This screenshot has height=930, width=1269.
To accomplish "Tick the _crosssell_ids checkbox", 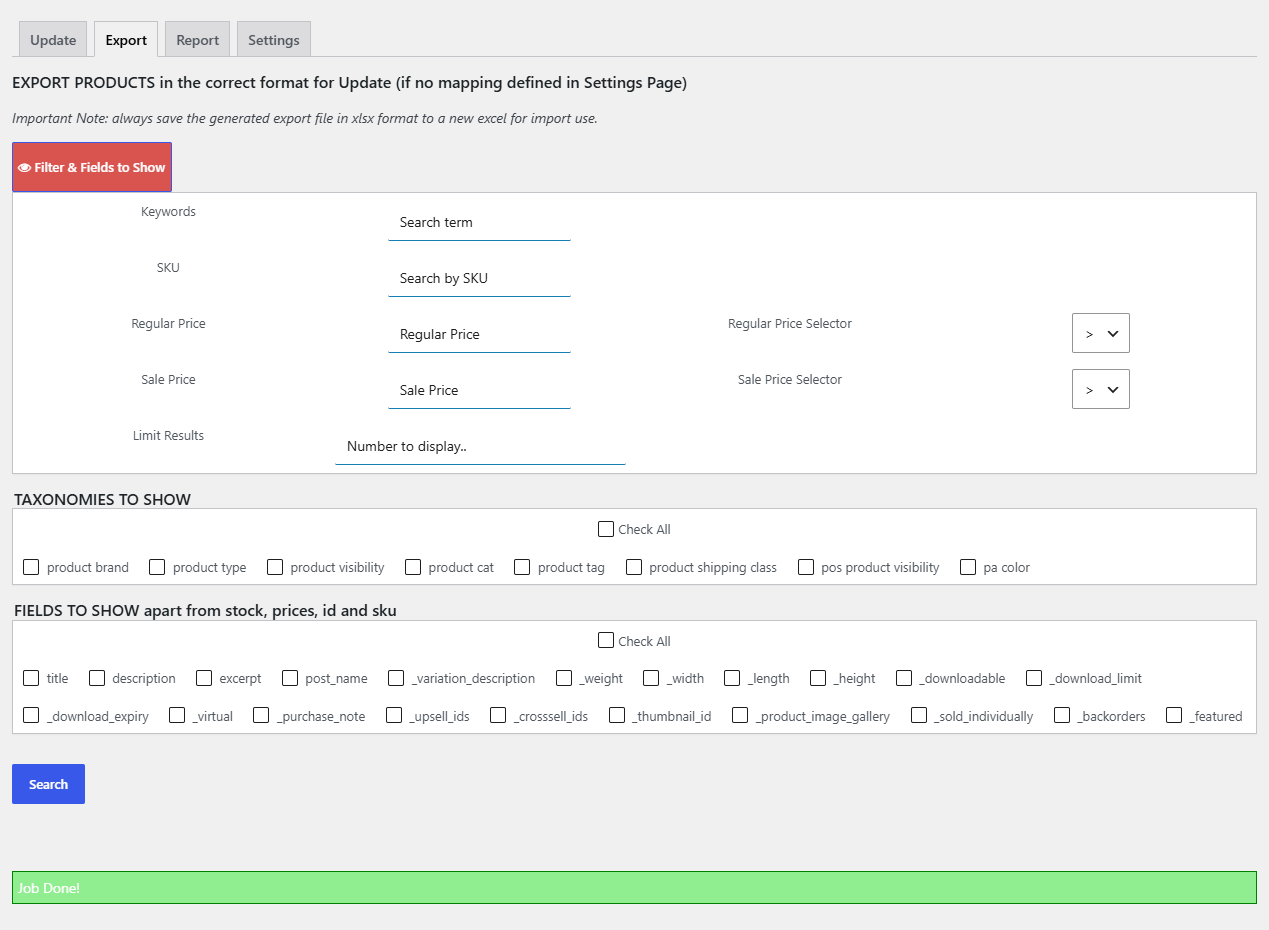I will (498, 715).
